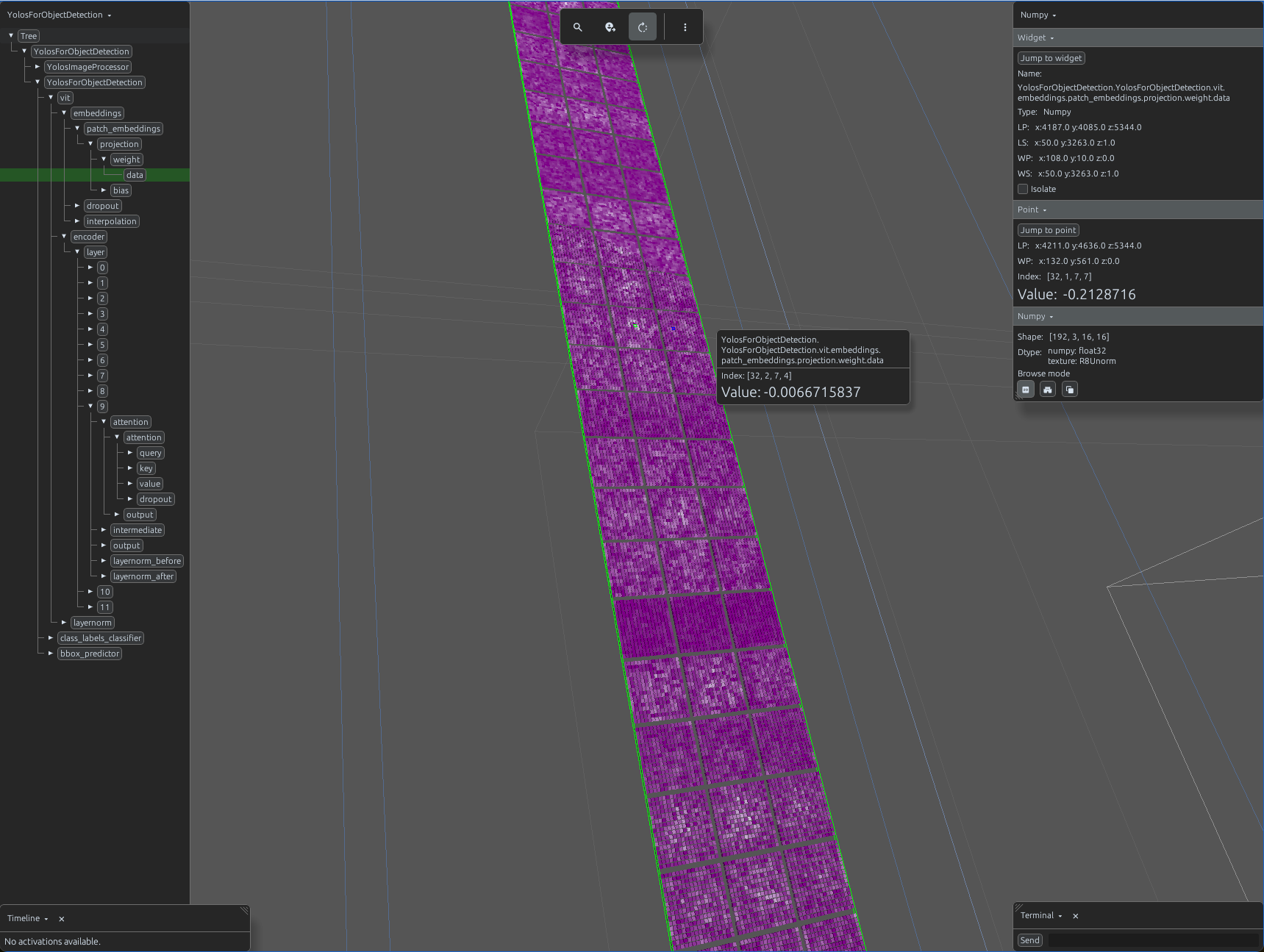Select layer 10 tree item
The width and height of the screenshot is (1264, 952).
[x=105, y=592]
